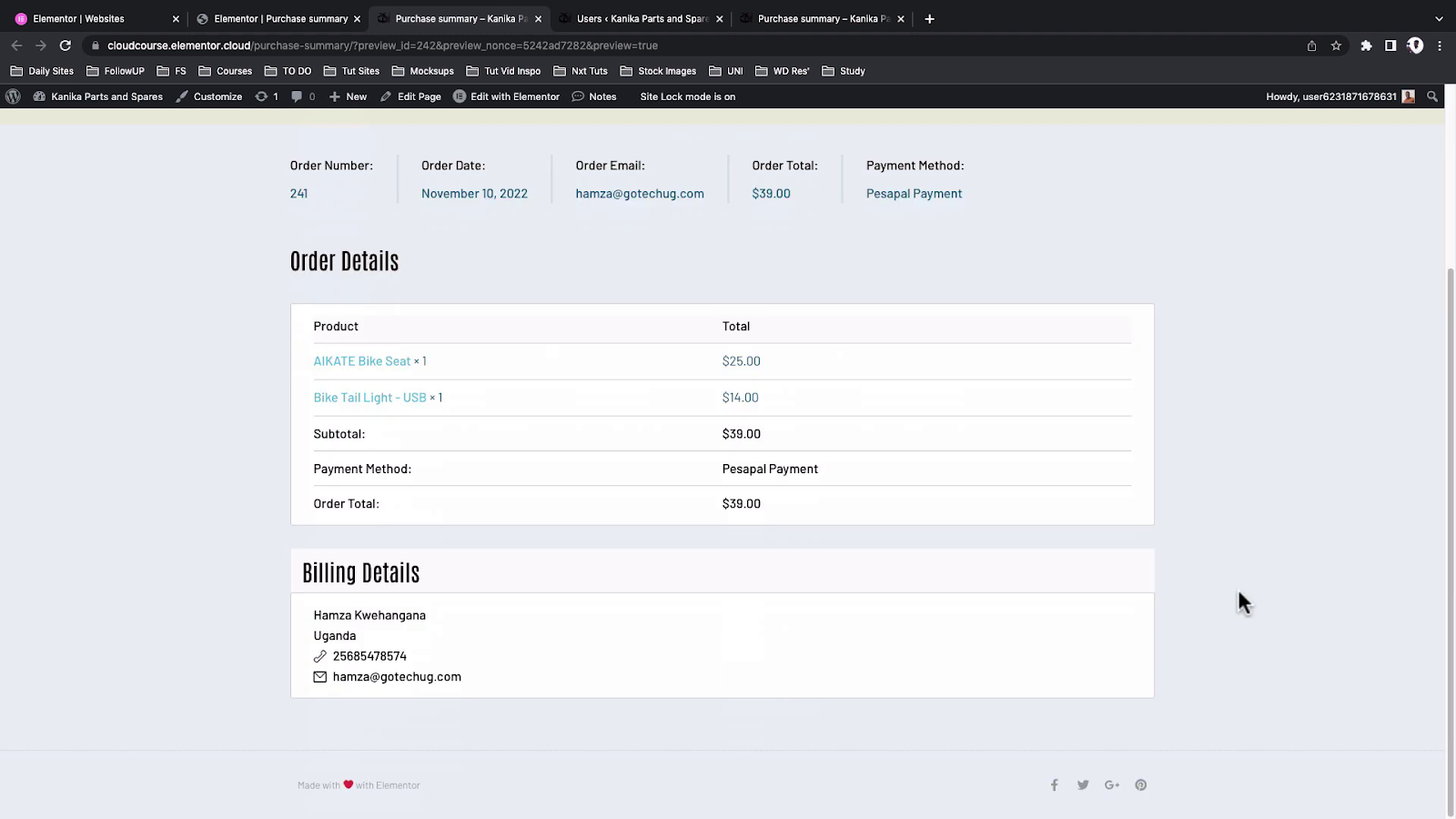
Task: Open the browser extensions puzzle icon
Action: (1366, 45)
